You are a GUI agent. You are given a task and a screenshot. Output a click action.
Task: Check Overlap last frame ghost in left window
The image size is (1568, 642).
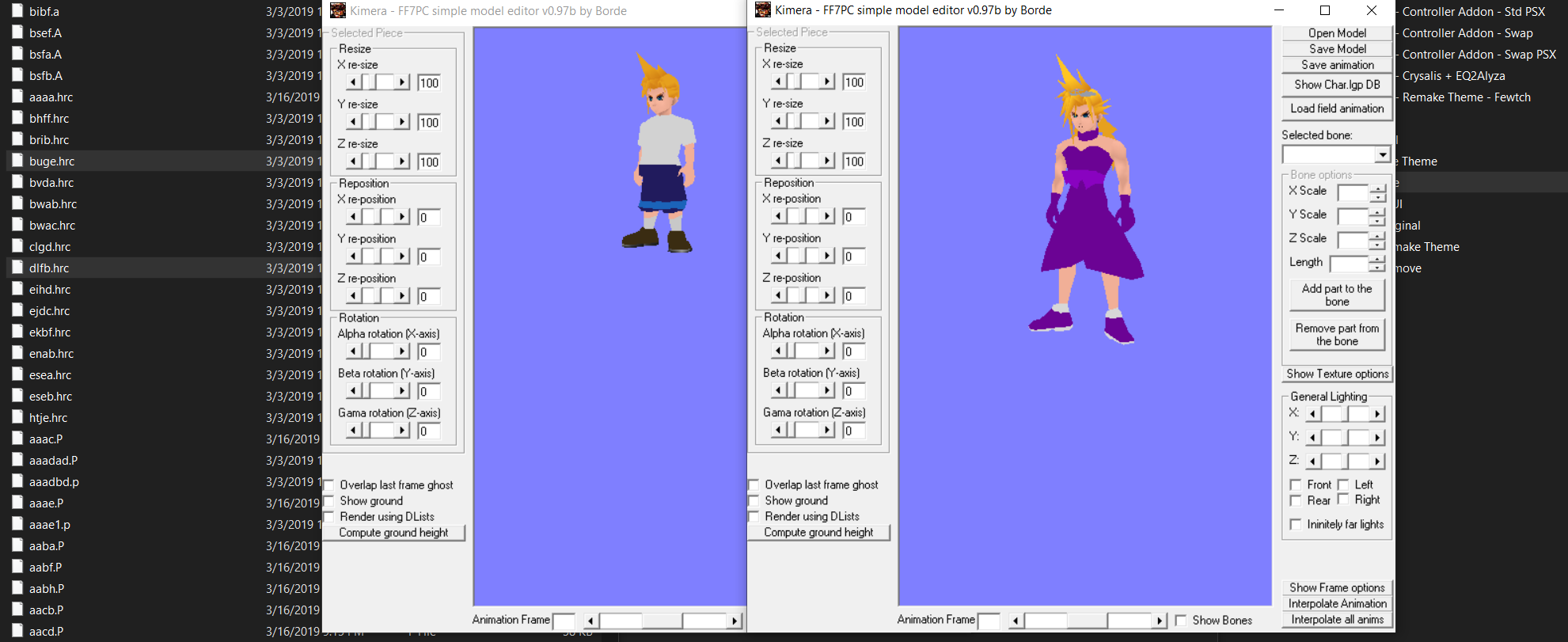pyautogui.click(x=328, y=485)
